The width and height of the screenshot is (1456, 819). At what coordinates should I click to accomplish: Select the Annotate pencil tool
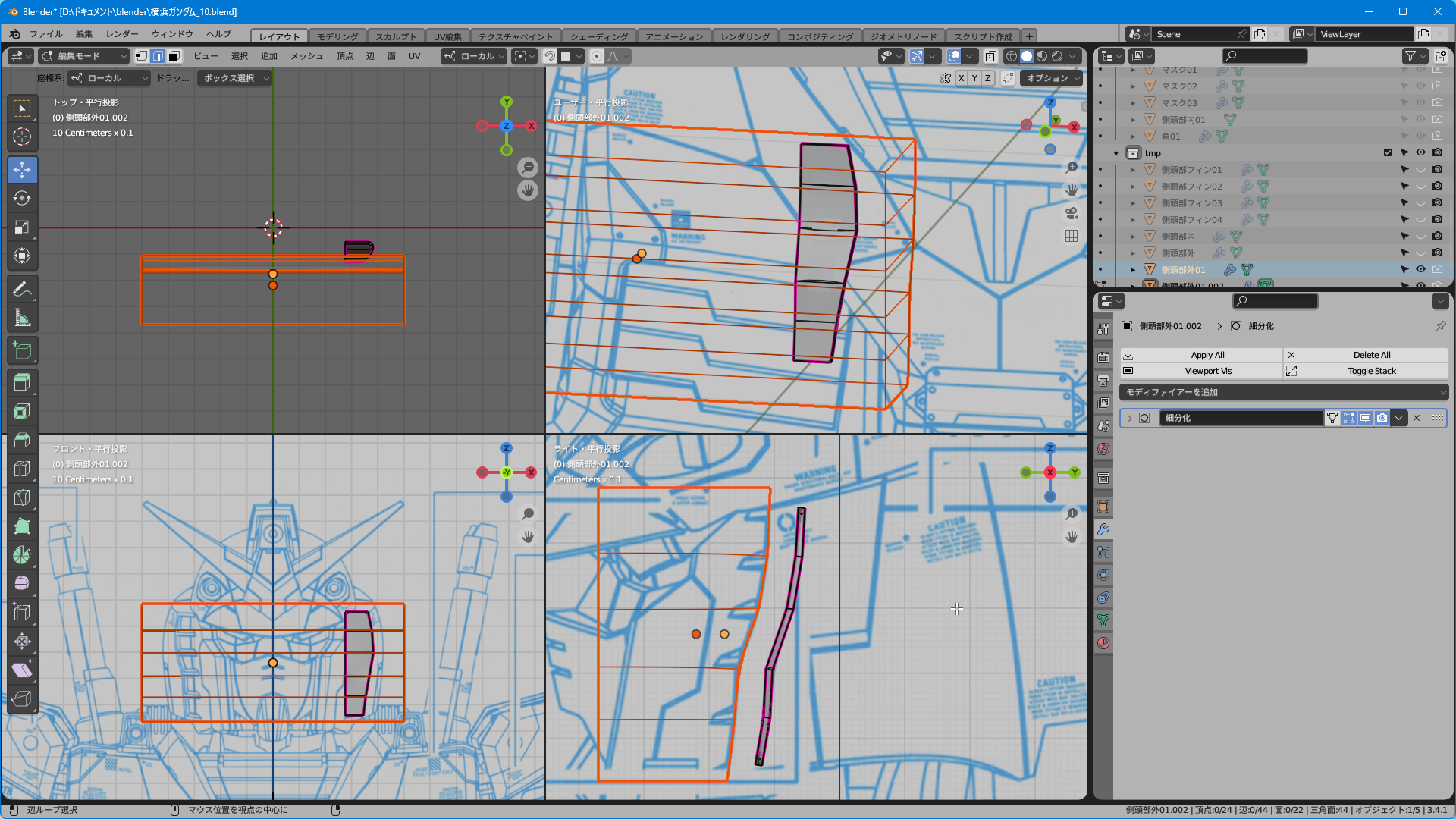tap(22, 290)
